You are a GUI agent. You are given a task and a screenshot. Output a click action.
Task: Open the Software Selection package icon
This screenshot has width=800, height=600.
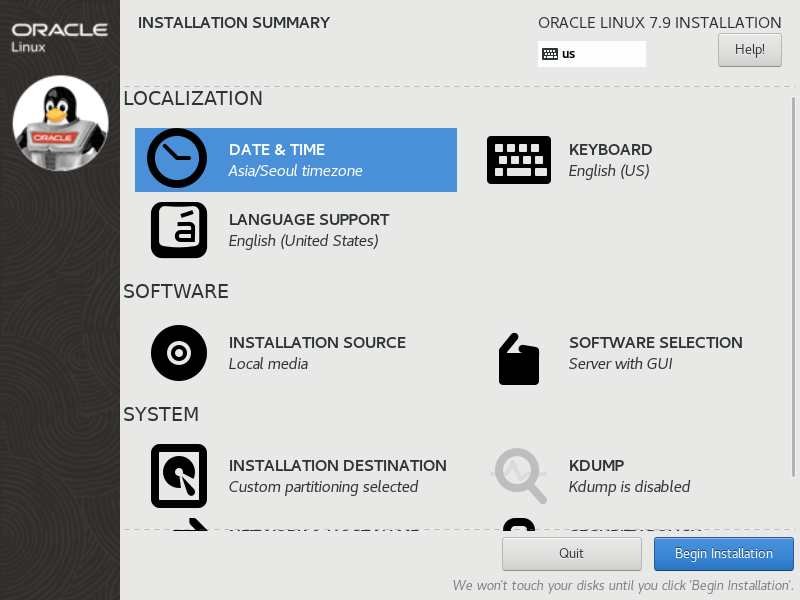[x=519, y=359]
